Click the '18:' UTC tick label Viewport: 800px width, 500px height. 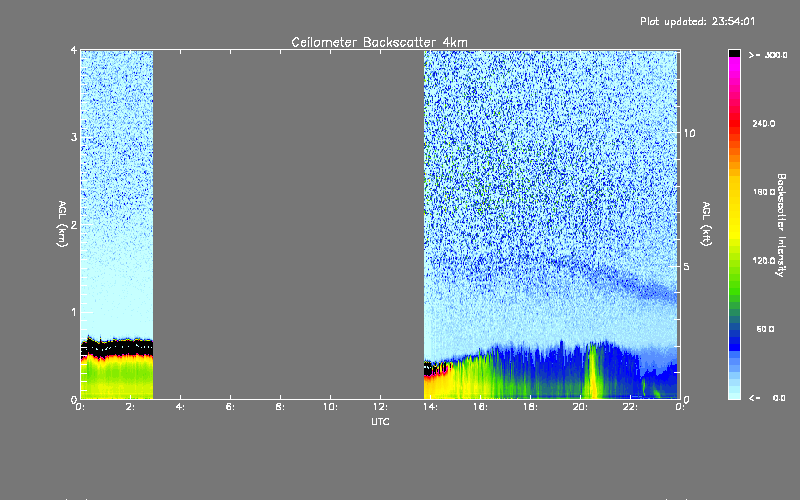click(531, 407)
